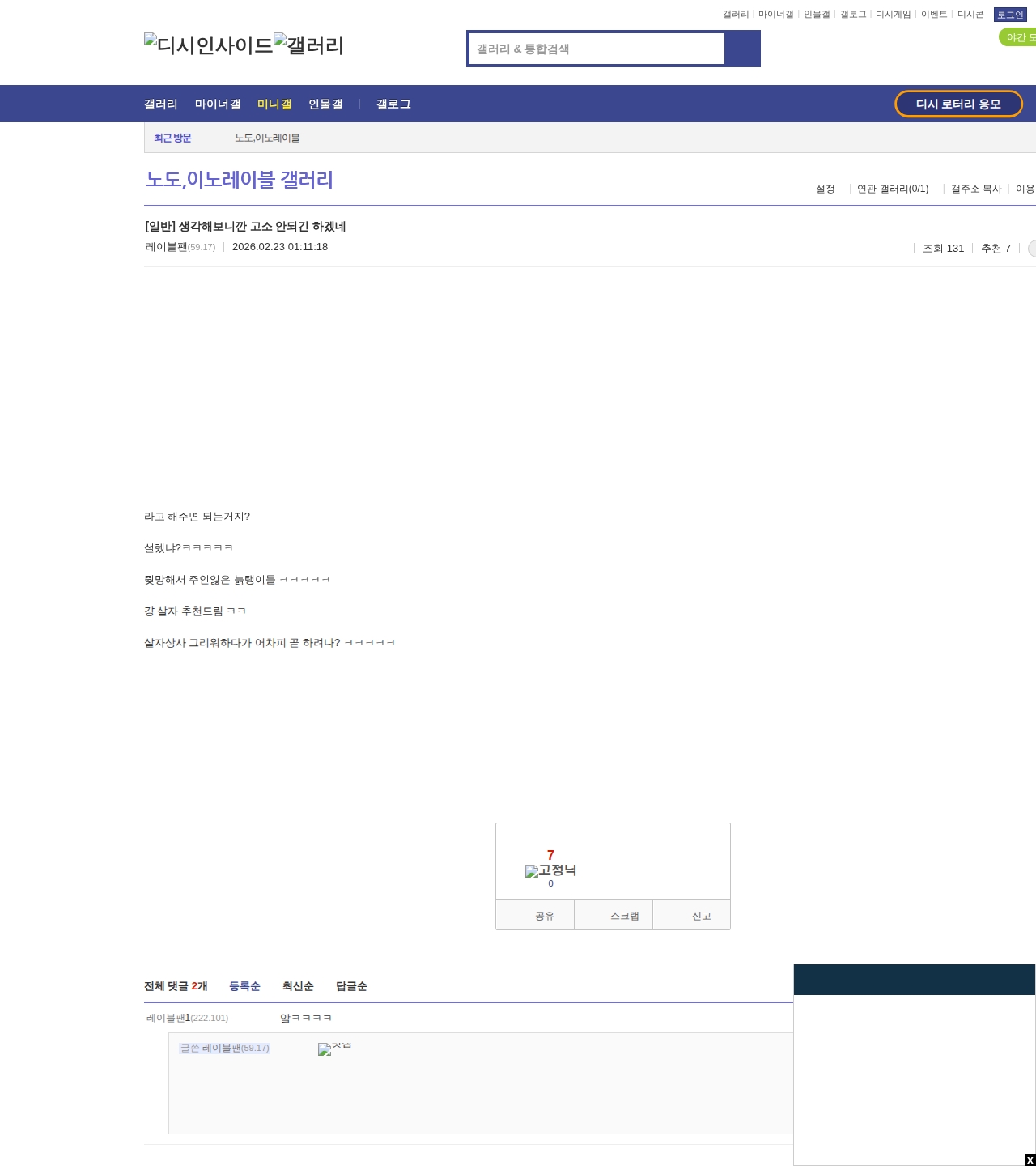Viewport: 1036px width, 1166px height.
Task: Open 갤로그 in the blue navigation bar
Action: tap(393, 104)
